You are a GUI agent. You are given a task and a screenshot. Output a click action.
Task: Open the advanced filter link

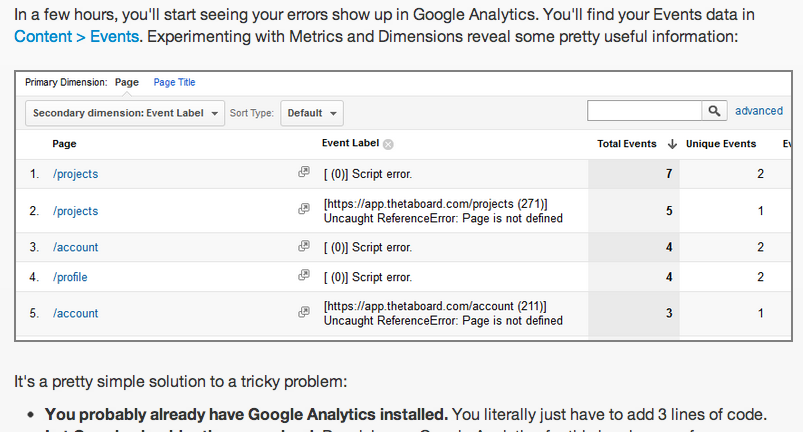pos(759,111)
